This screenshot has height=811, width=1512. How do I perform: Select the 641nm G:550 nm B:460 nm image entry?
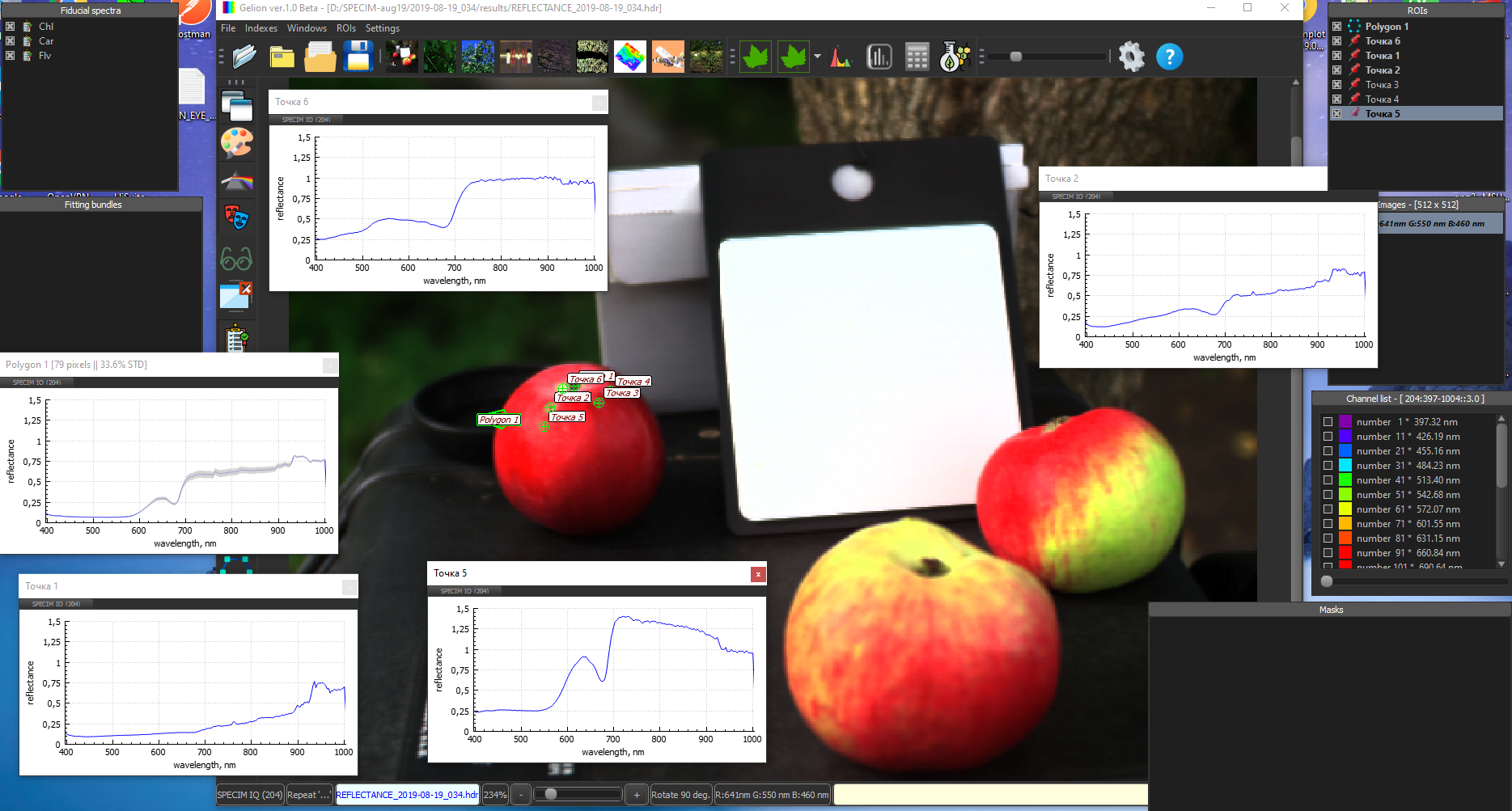[1440, 224]
